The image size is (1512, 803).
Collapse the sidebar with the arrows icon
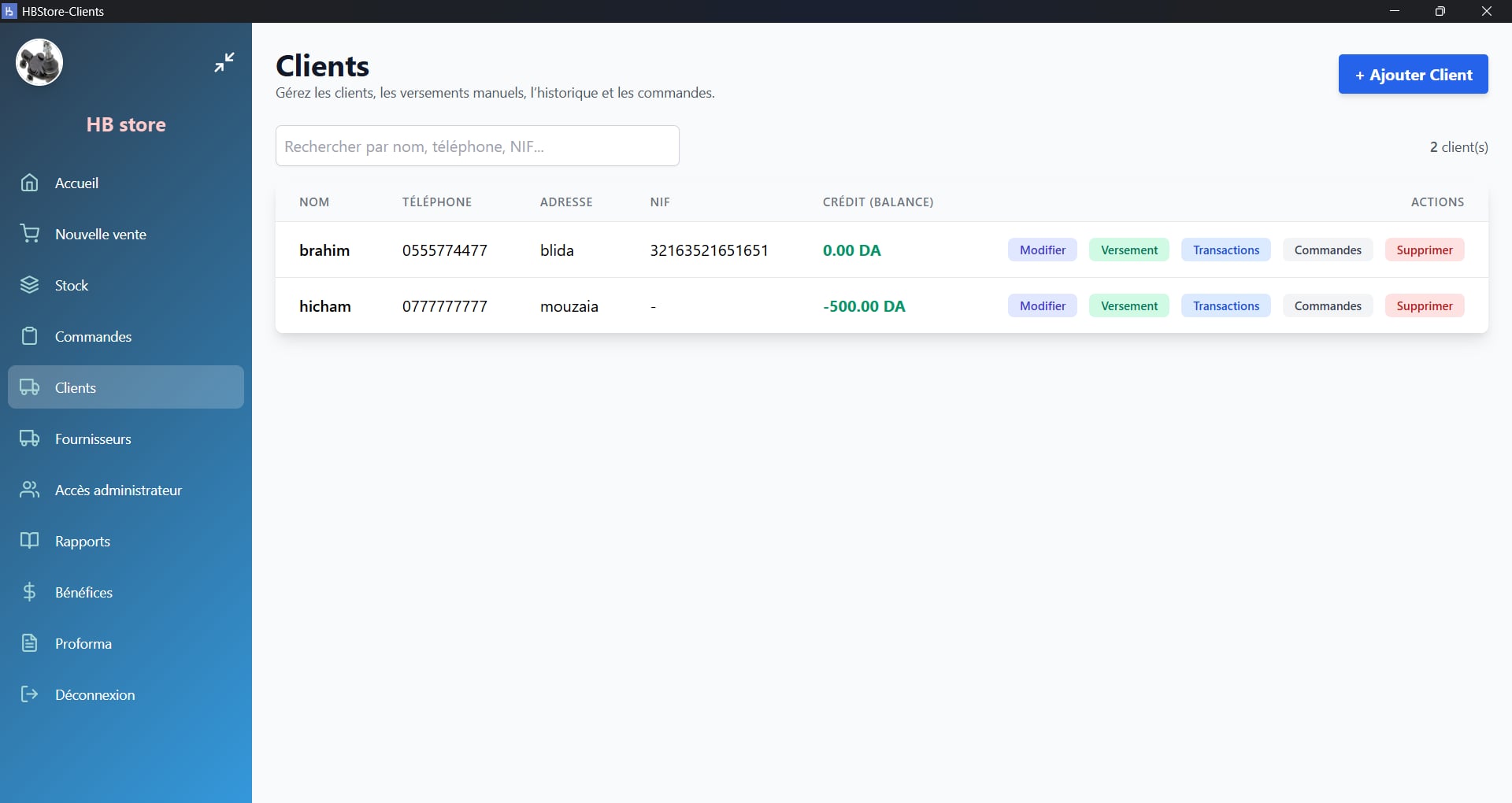point(224,62)
